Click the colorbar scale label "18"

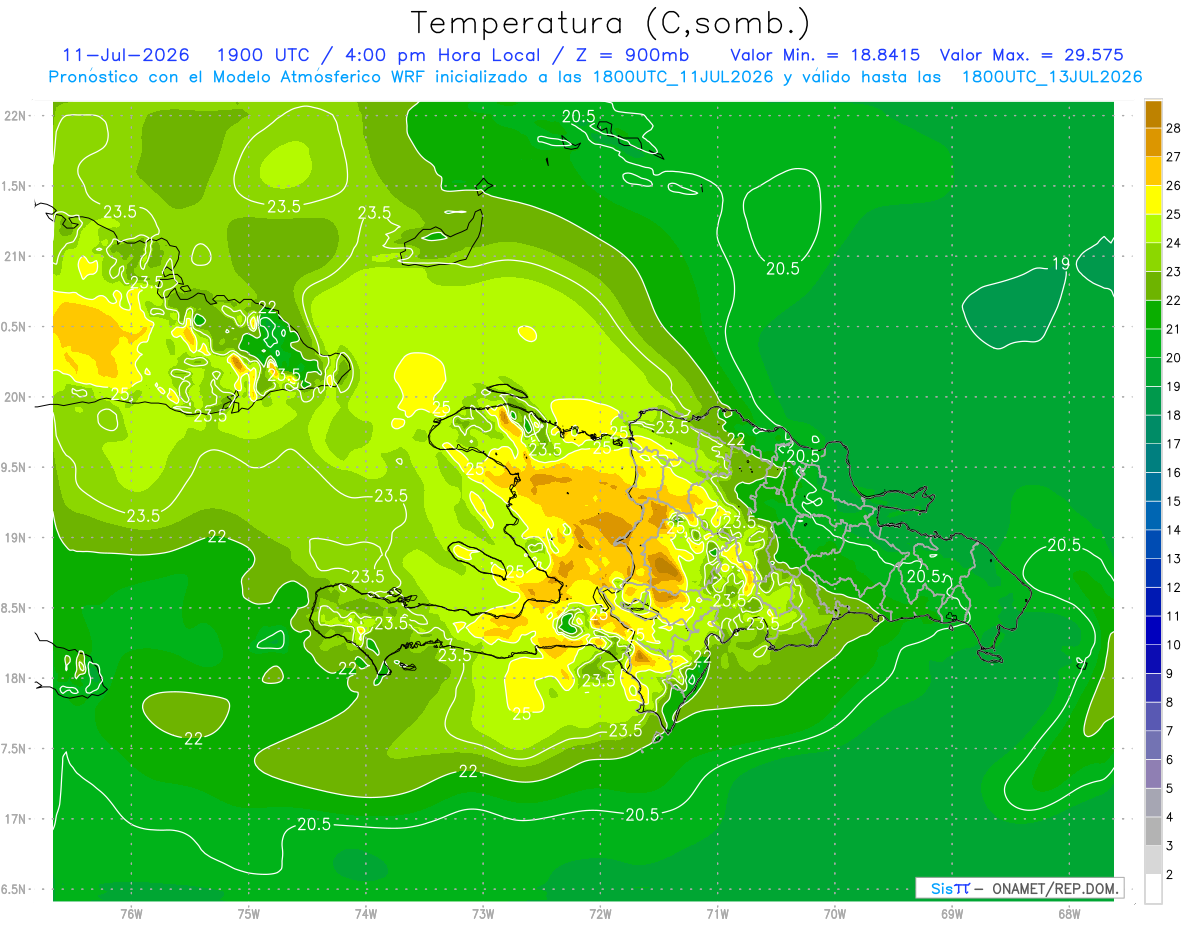pos(1174,415)
